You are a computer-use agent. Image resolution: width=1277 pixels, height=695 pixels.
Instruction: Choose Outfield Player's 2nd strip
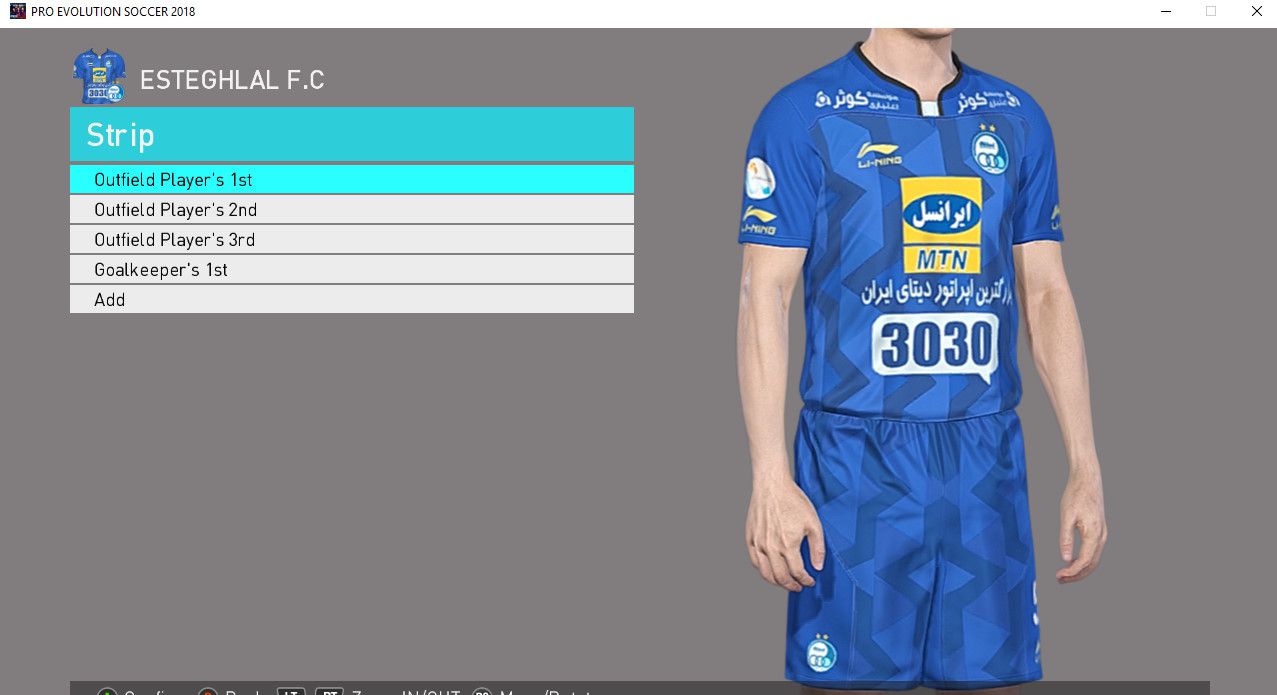351,210
